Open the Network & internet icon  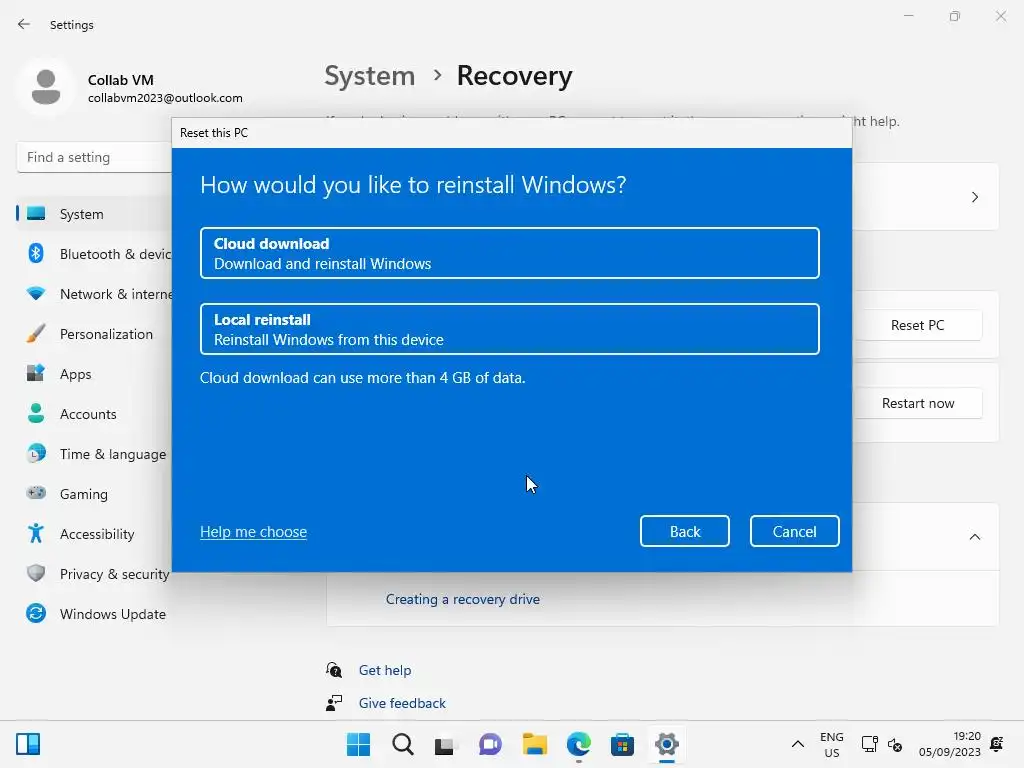pos(36,293)
